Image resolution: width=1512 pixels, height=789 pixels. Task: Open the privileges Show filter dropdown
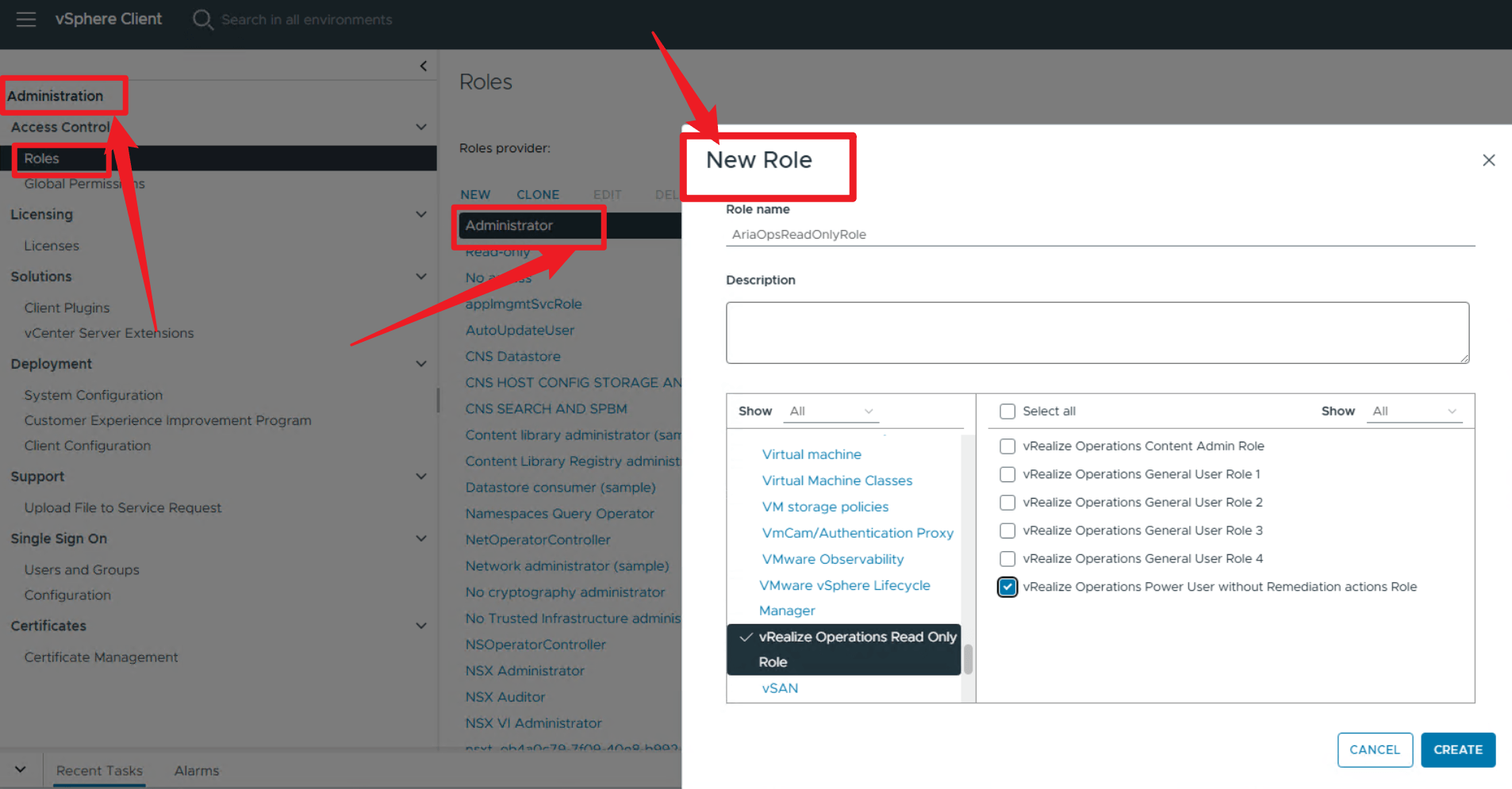pyautogui.click(x=1414, y=411)
